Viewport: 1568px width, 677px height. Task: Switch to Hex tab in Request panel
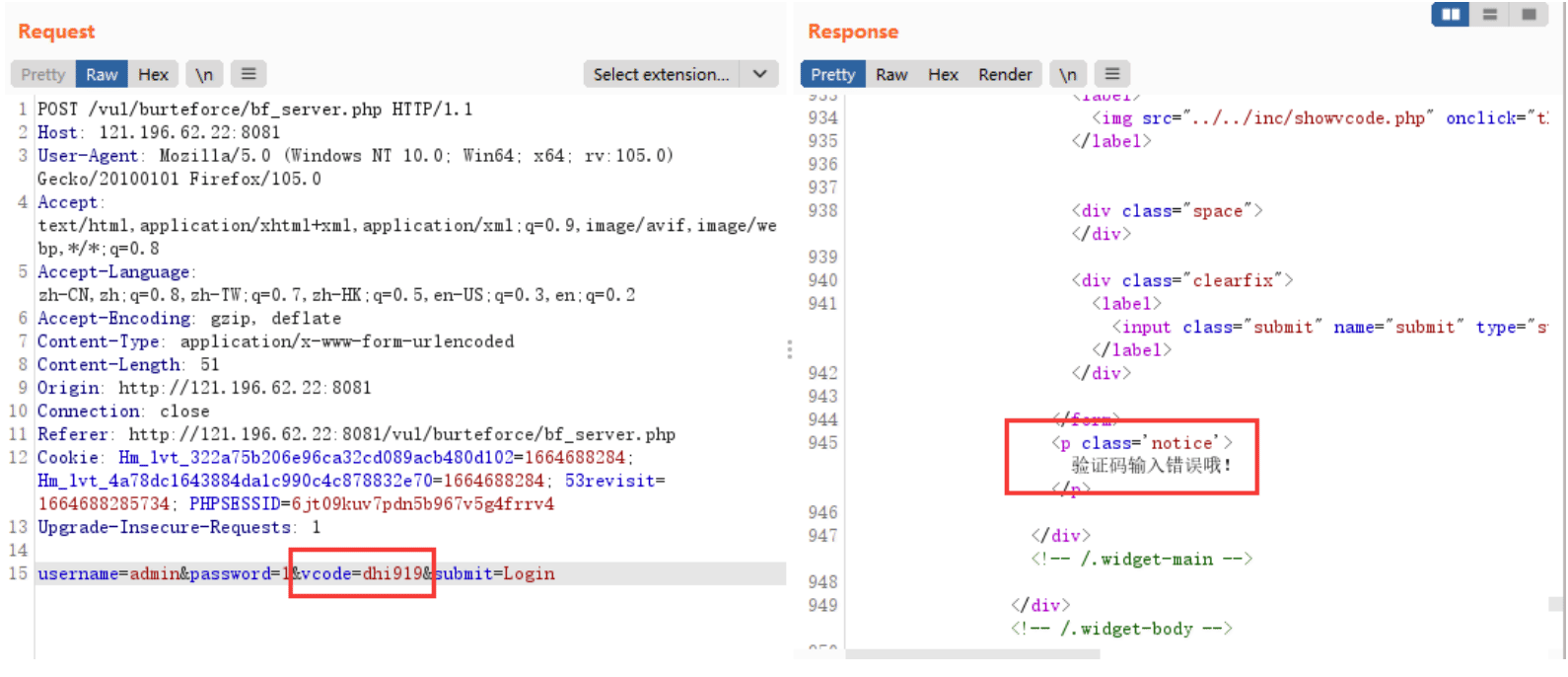tap(153, 74)
